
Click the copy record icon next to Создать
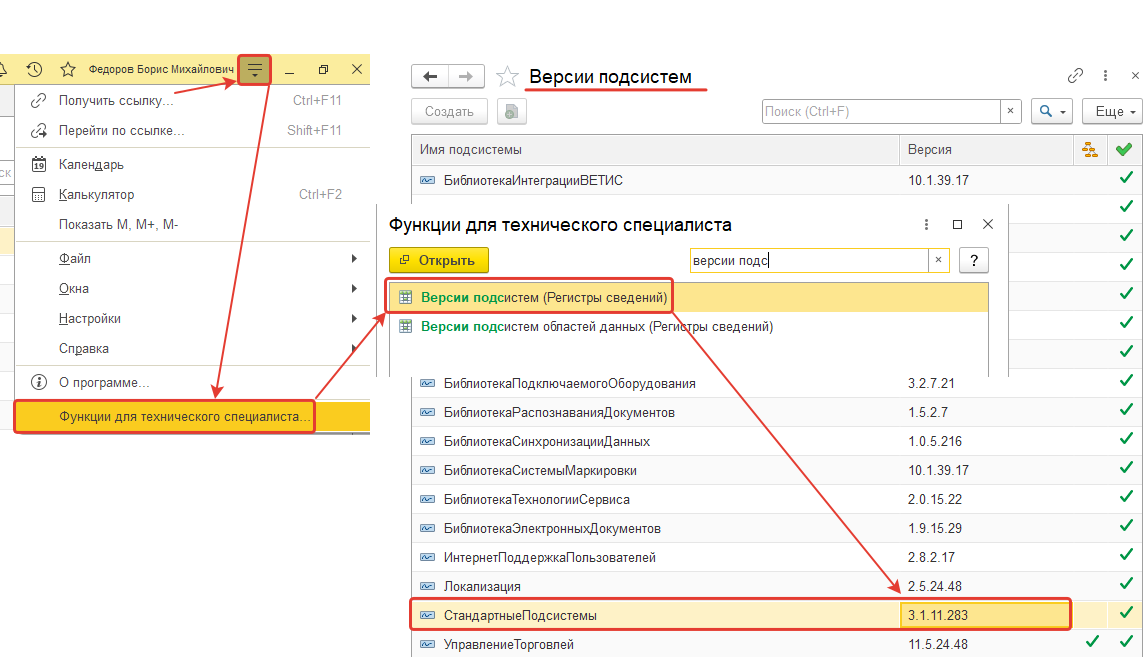point(512,112)
